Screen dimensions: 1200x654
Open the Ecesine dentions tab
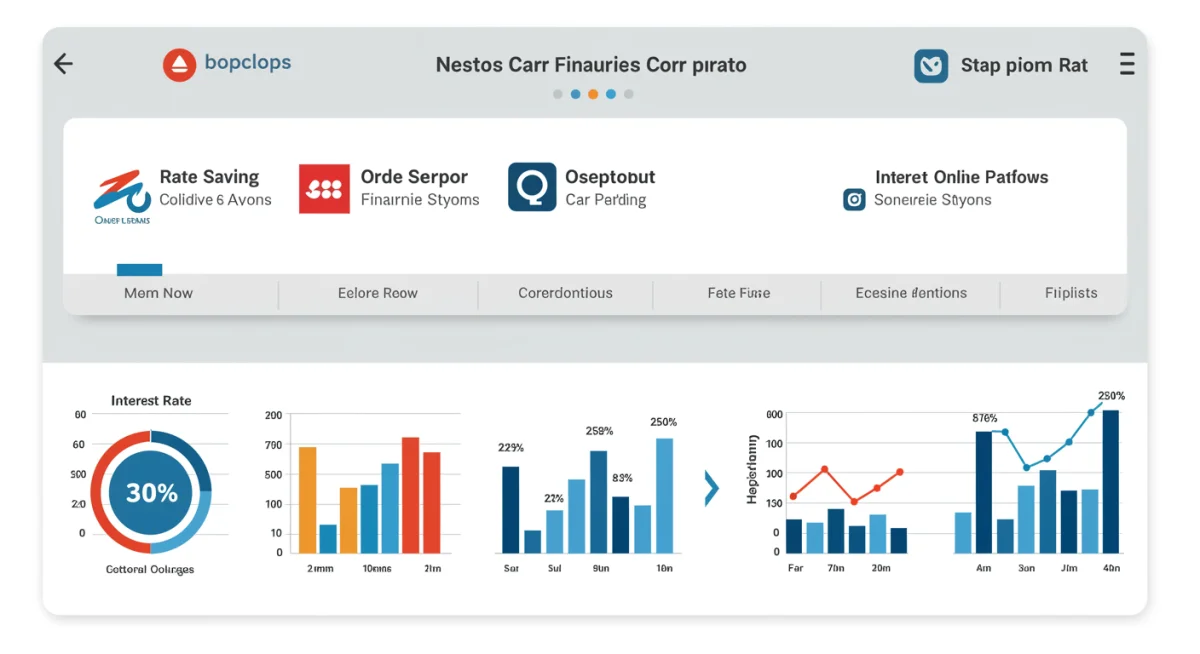pyautogui.click(x=911, y=293)
